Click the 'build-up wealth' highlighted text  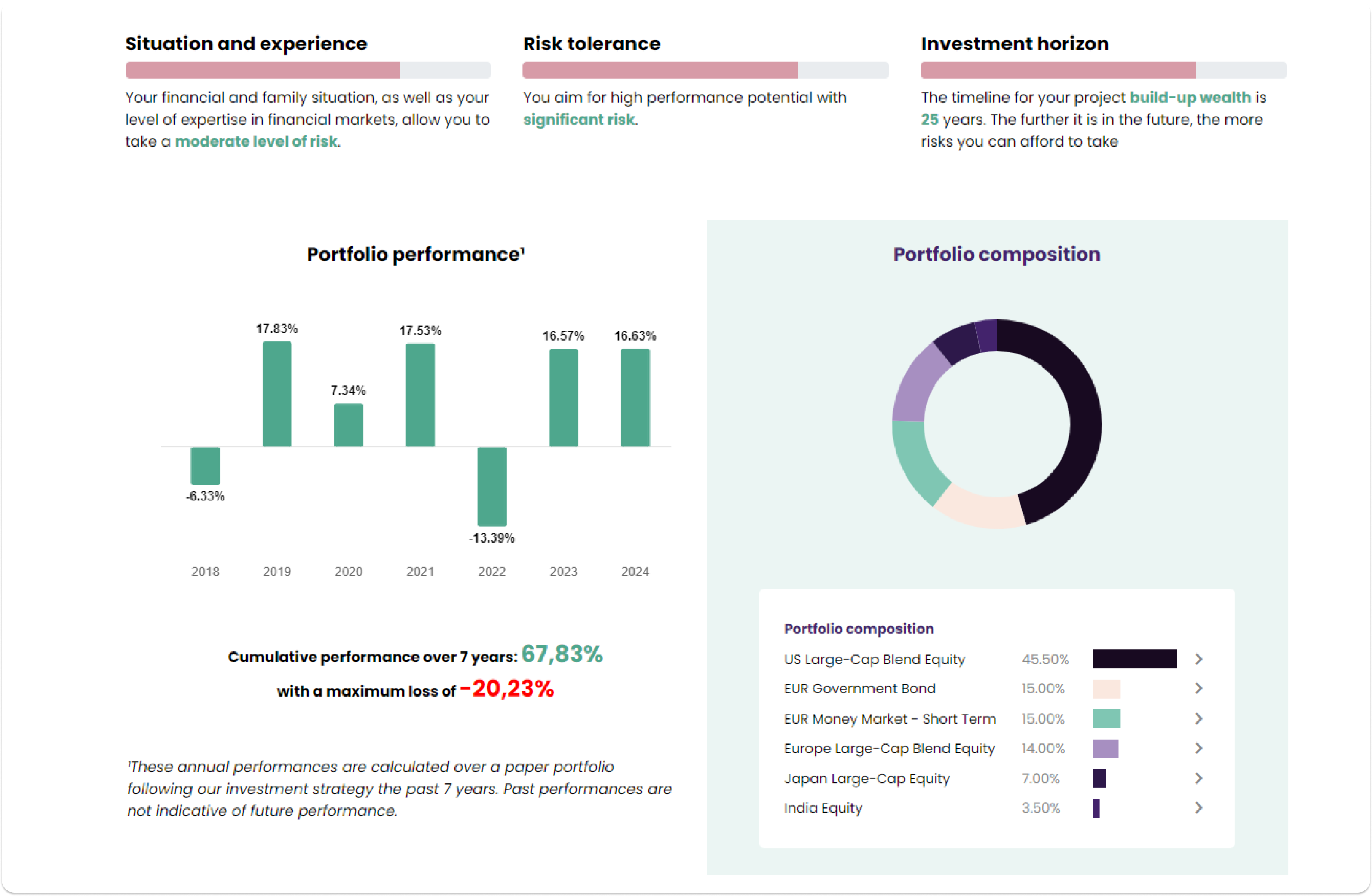[x=1191, y=98]
